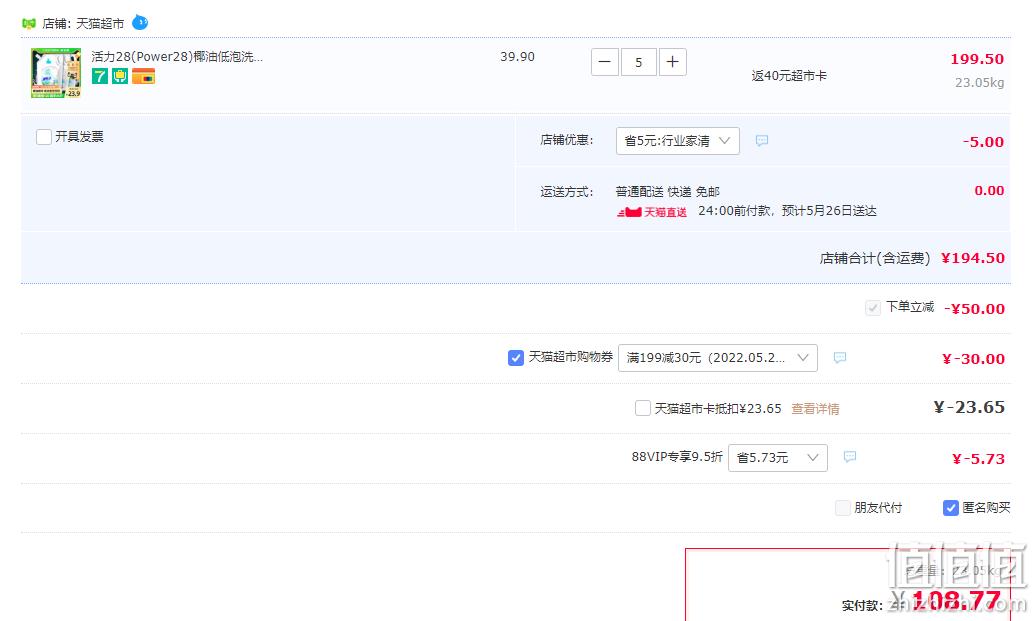Screen dimensions: 1036x621
Task: Click the quantity field showing 5
Action: click(x=639, y=62)
